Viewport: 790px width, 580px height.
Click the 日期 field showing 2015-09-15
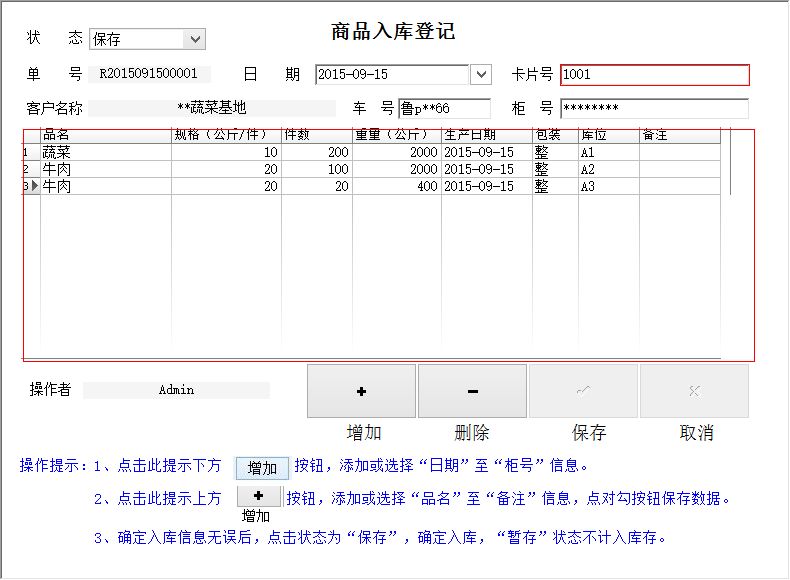pyautogui.click(x=392, y=75)
